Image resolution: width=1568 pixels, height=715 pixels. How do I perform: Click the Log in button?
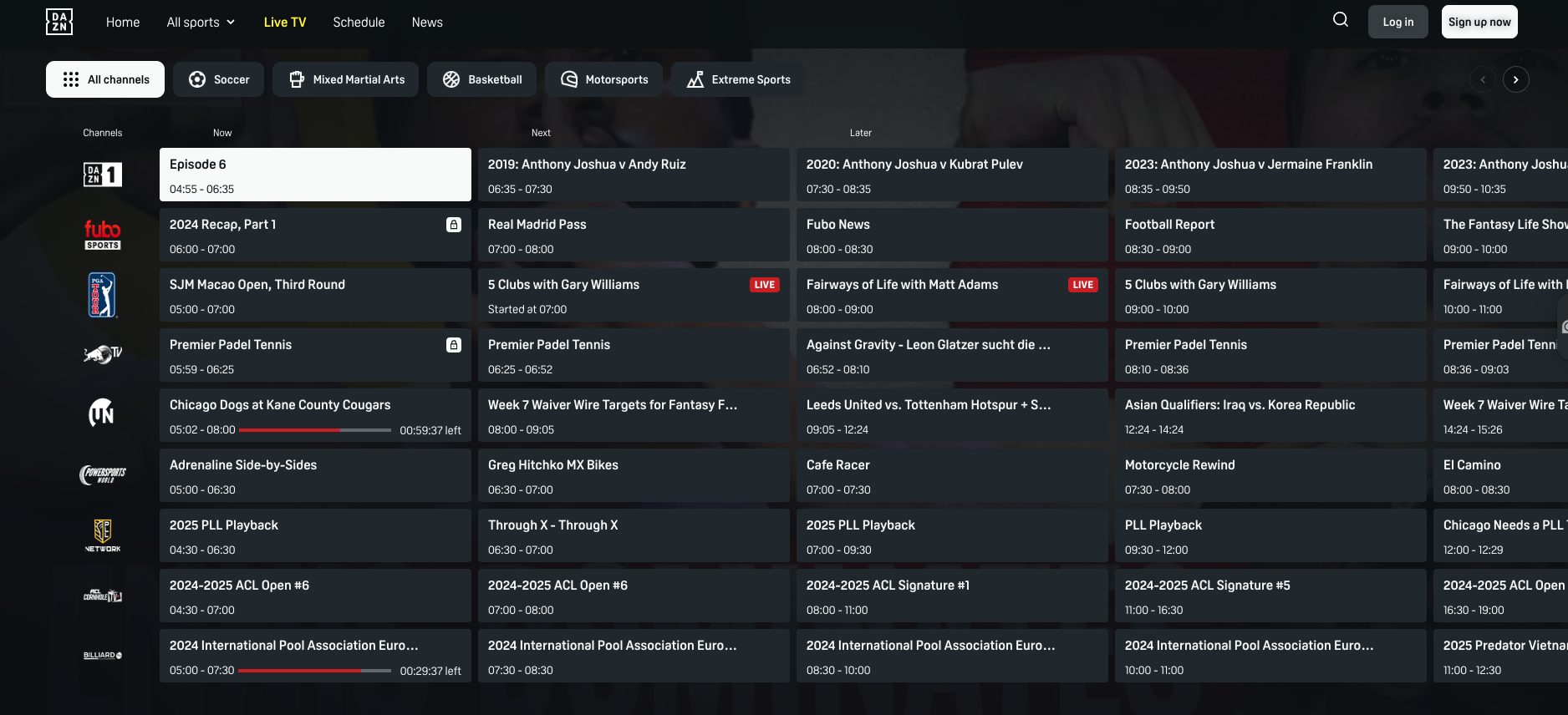pos(1397,22)
